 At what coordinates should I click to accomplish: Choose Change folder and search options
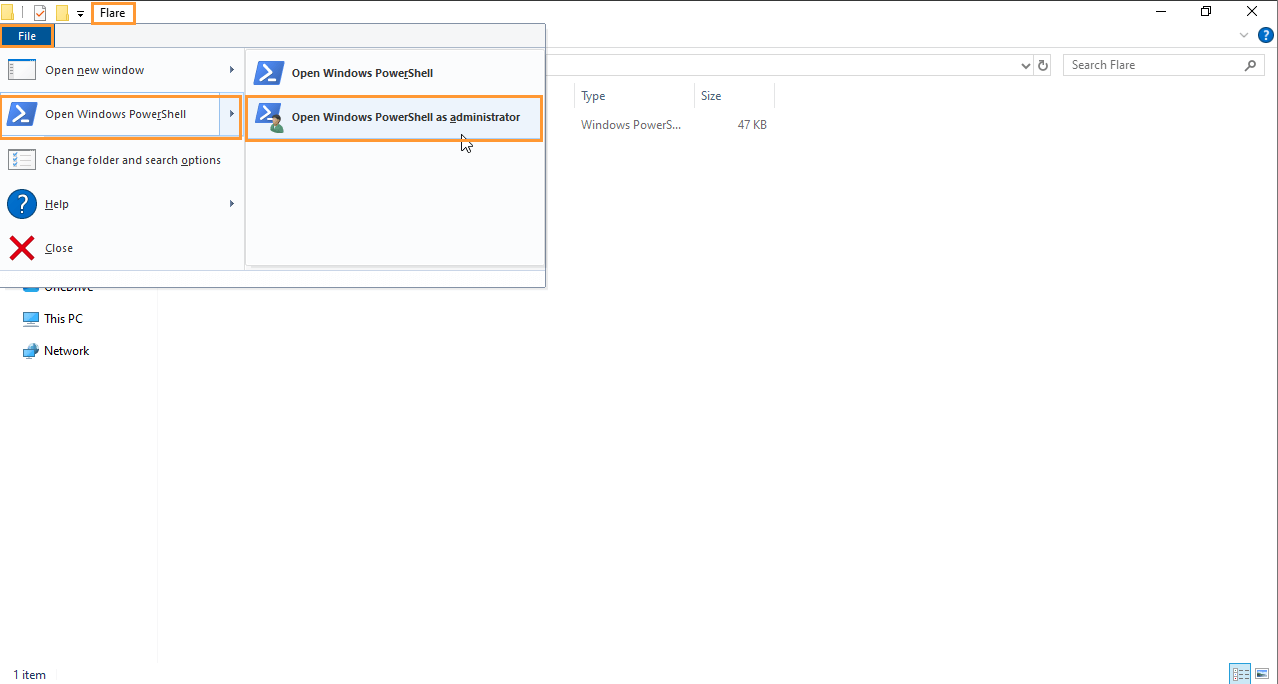[121, 160]
